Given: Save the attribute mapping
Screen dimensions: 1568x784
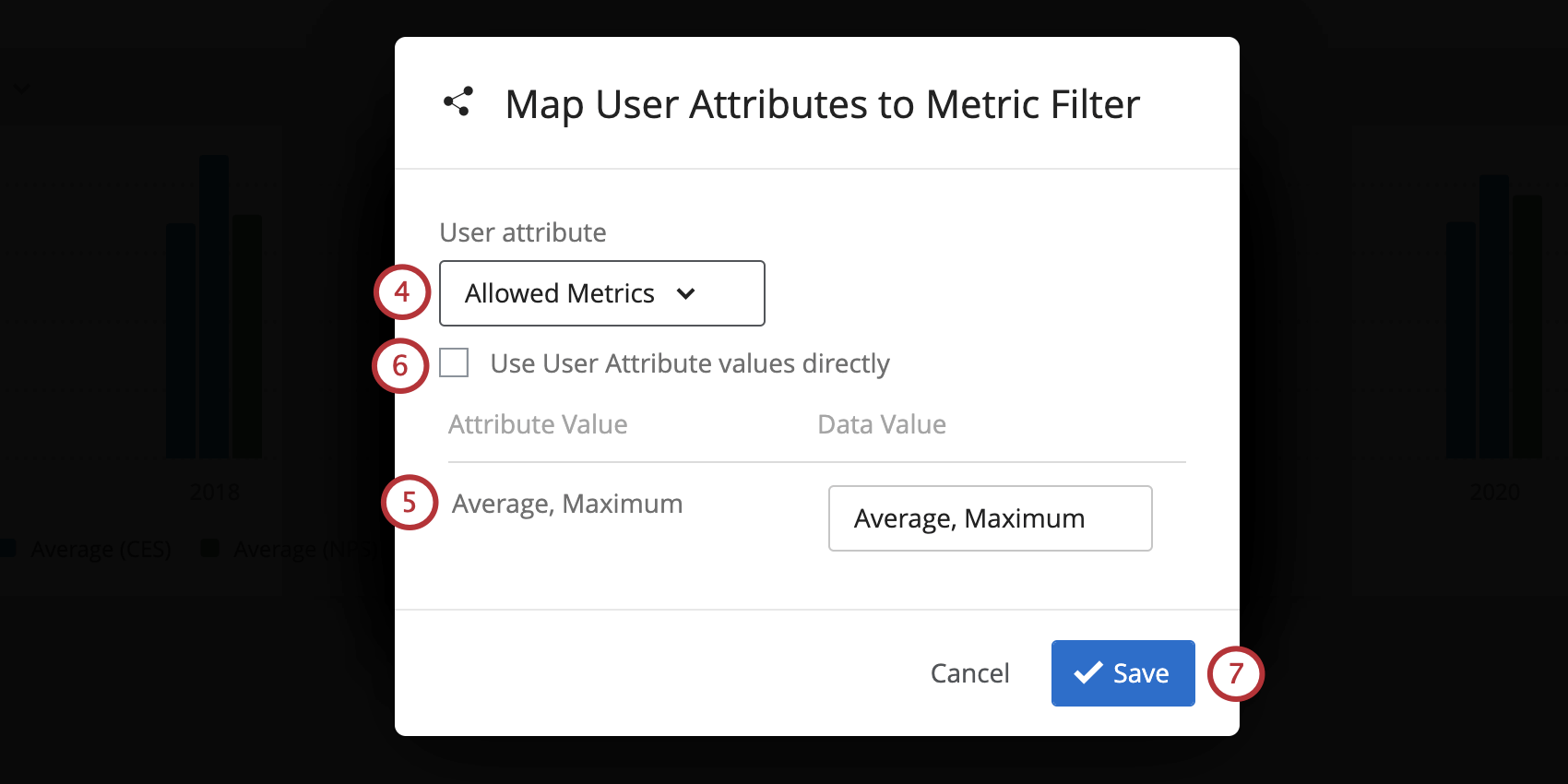Looking at the screenshot, I should [1123, 673].
